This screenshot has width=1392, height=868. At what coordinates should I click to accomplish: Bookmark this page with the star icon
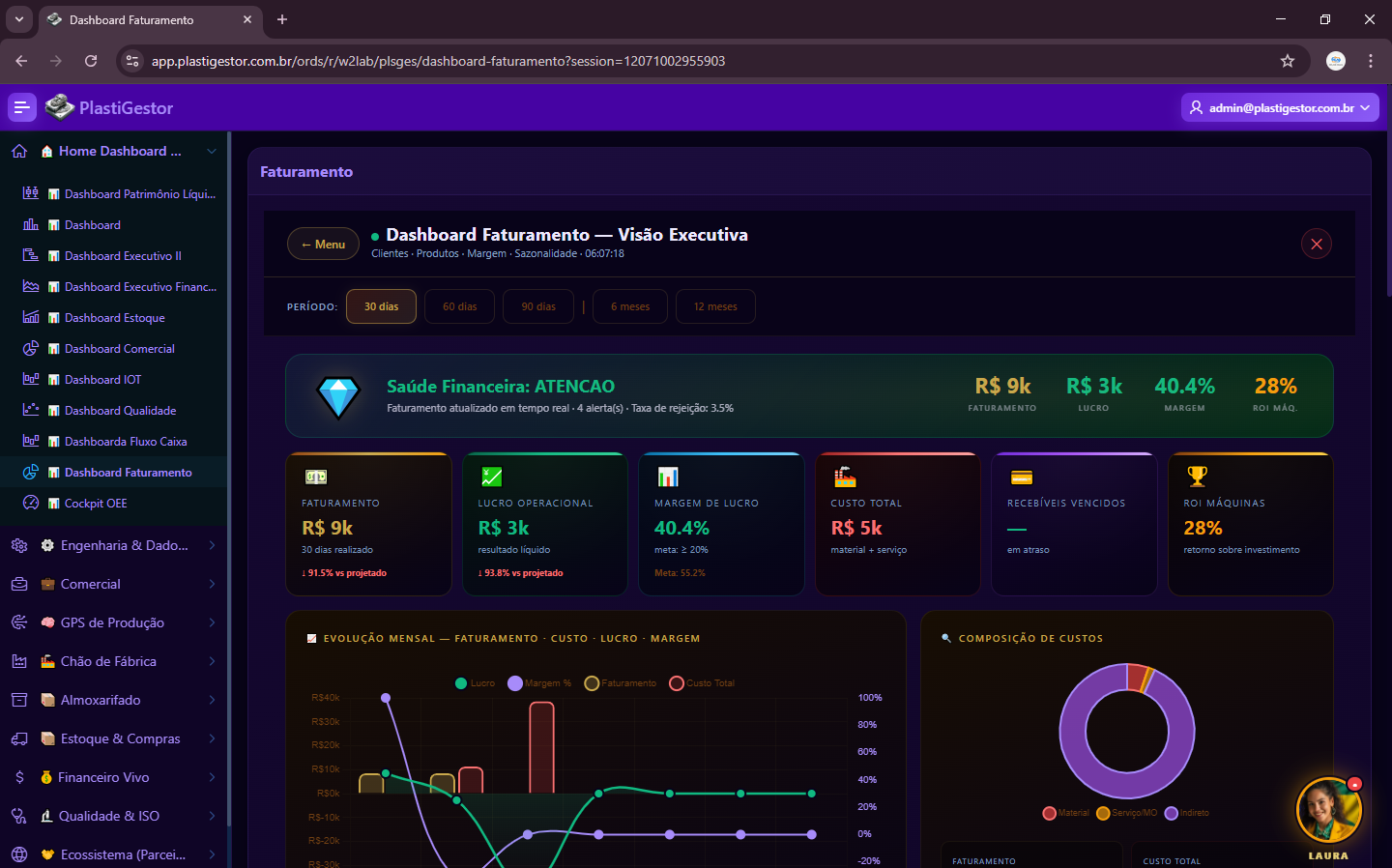[1288, 61]
